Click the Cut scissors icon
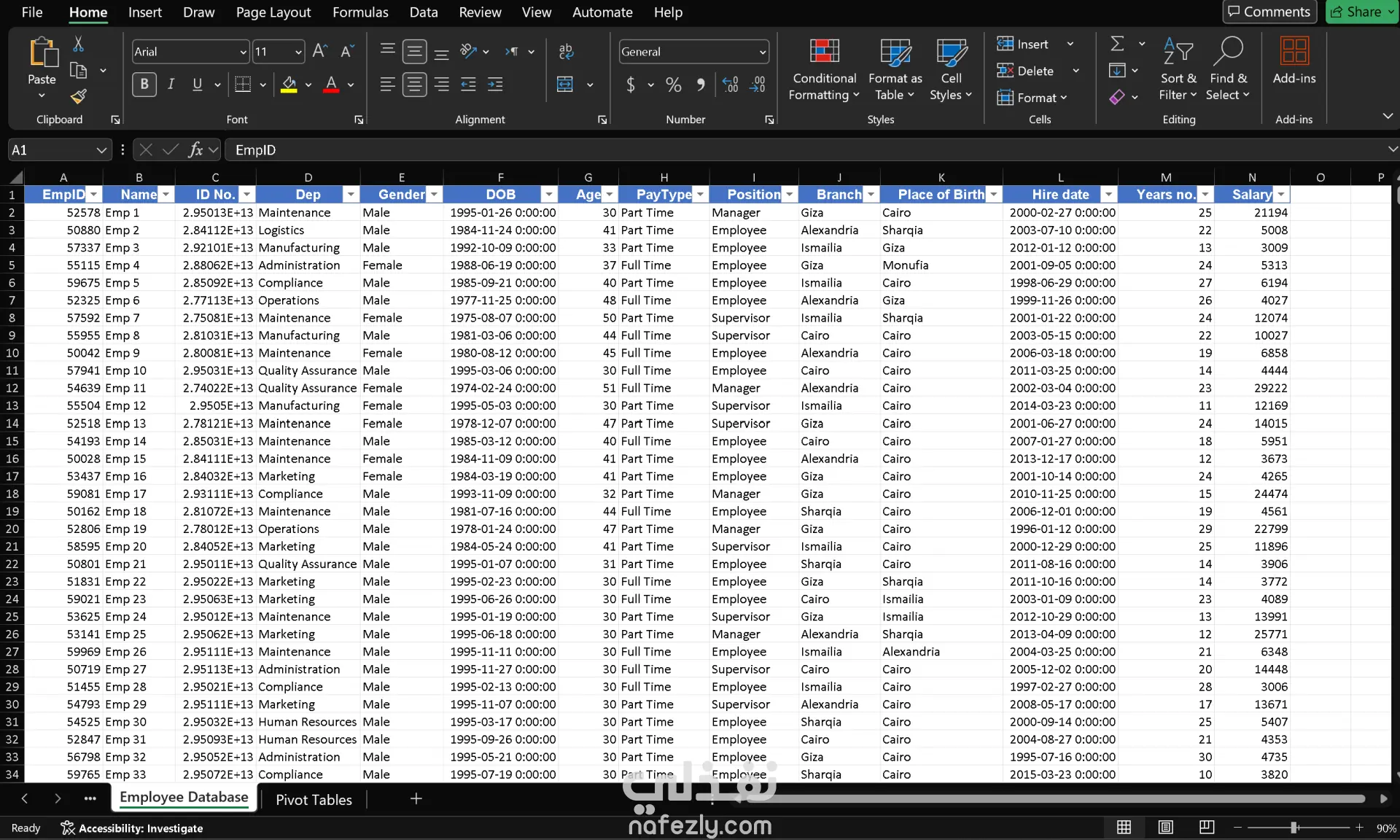The image size is (1400, 840). (x=78, y=44)
